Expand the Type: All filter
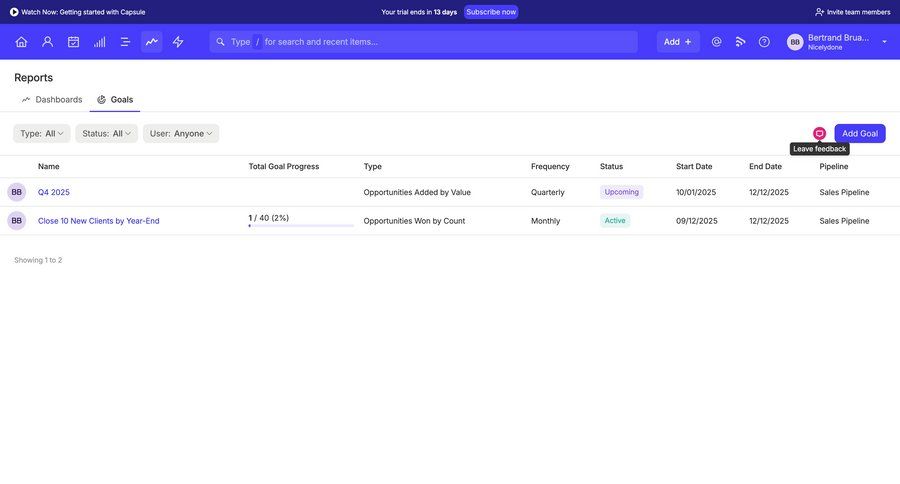 point(42,133)
